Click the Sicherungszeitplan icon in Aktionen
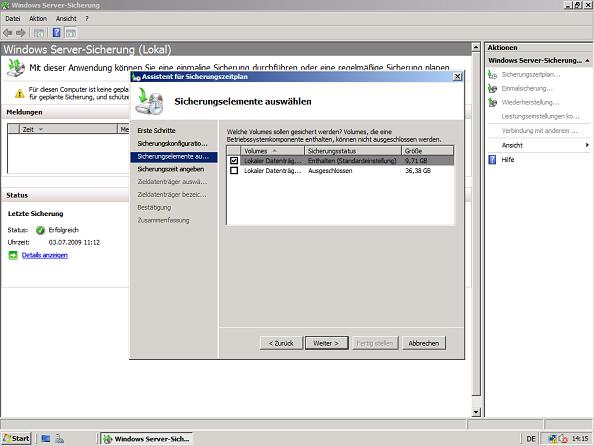 (x=492, y=75)
